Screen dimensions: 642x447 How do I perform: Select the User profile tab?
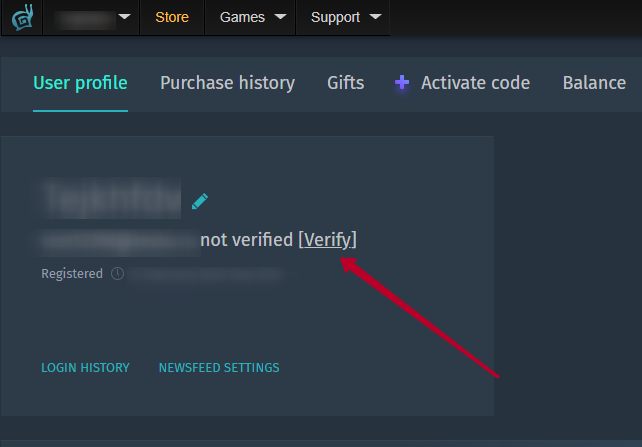pos(80,83)
